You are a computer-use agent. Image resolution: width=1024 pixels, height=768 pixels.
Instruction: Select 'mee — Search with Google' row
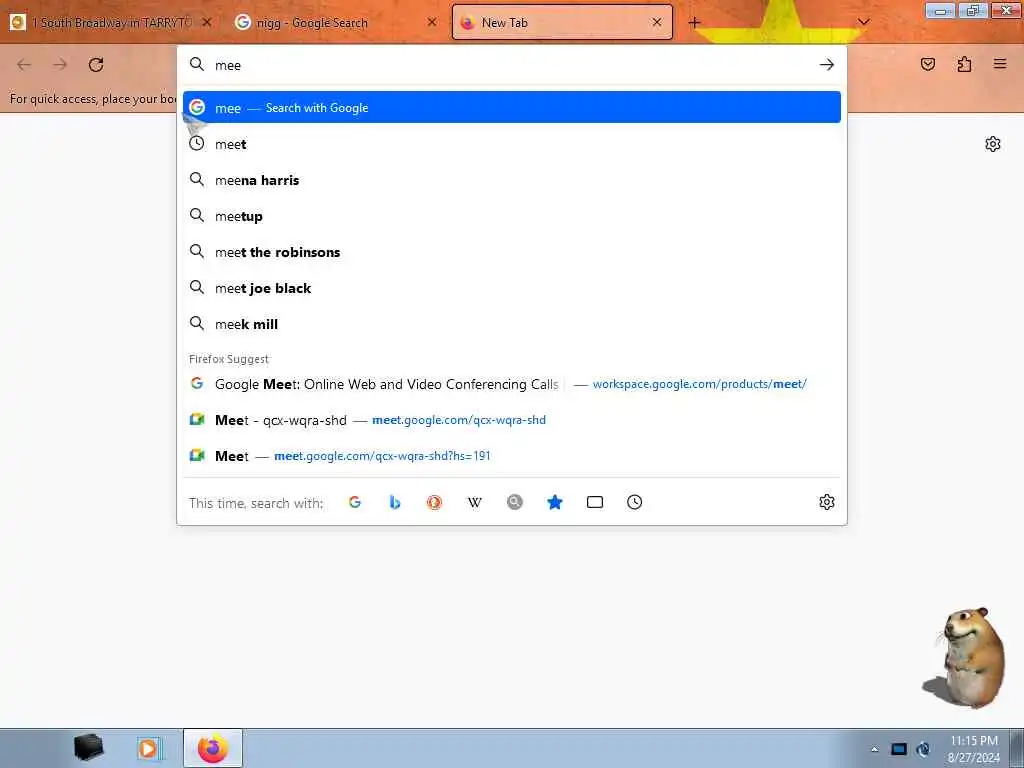(512, 108)
